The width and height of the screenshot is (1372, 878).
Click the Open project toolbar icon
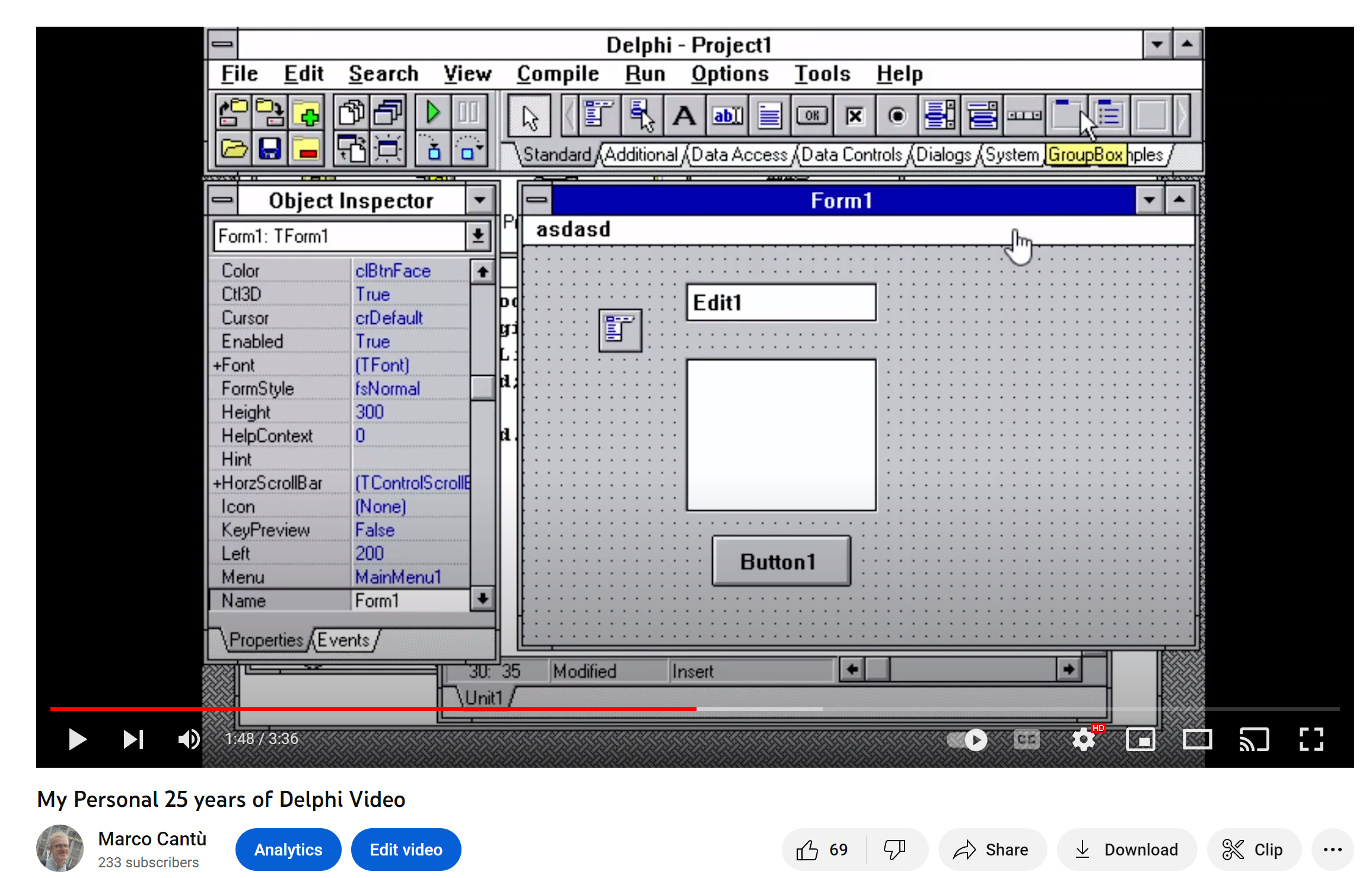coord(234,112)
